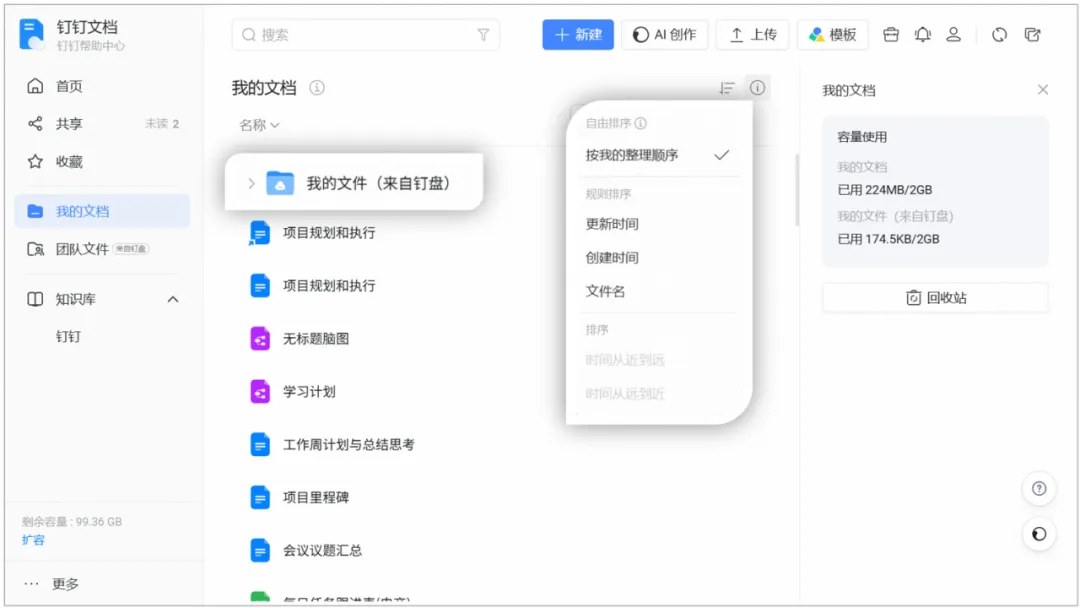This screenshot has width=1080, height=608.
Task: Open the user profile icon
Action: tap(953, 34)
